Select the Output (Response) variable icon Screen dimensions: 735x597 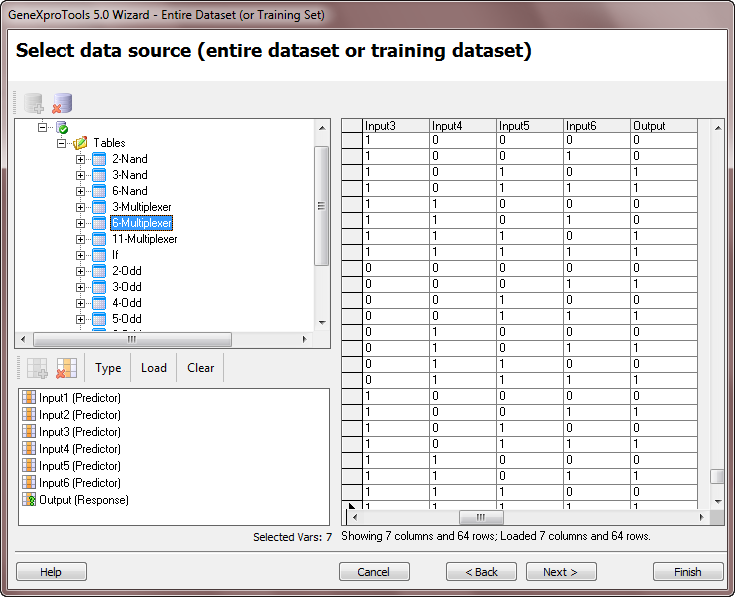pyautogui.click(x=29, y=500)
